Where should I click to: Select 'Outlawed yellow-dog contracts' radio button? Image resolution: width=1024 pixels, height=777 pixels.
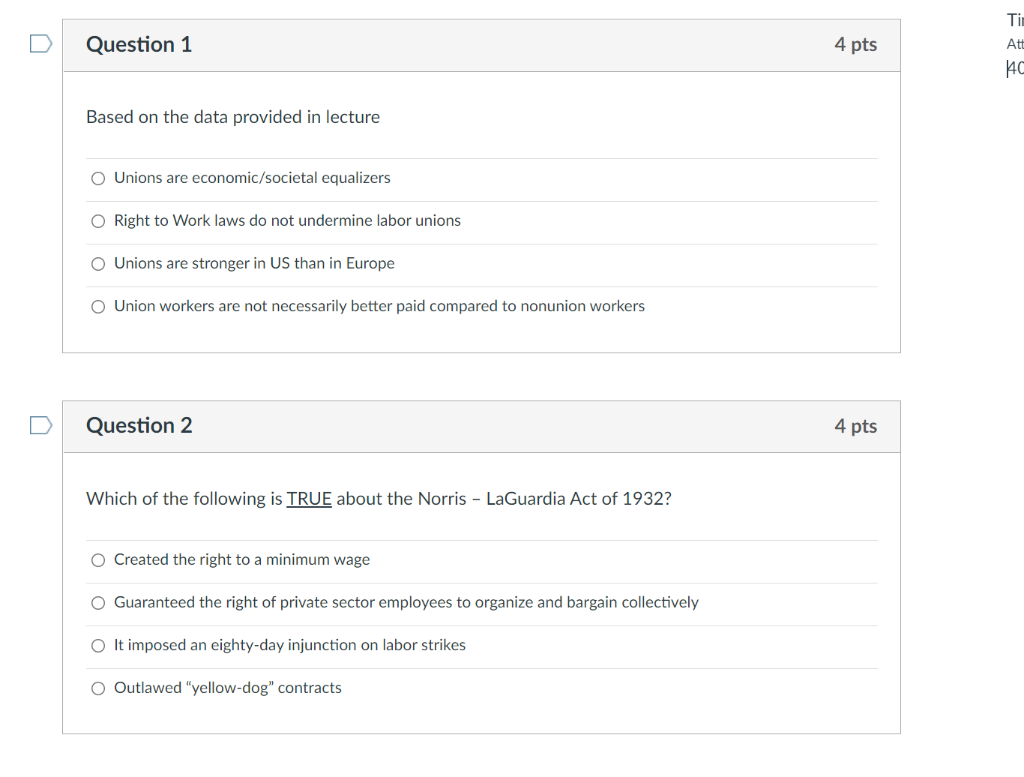point(98,688)
